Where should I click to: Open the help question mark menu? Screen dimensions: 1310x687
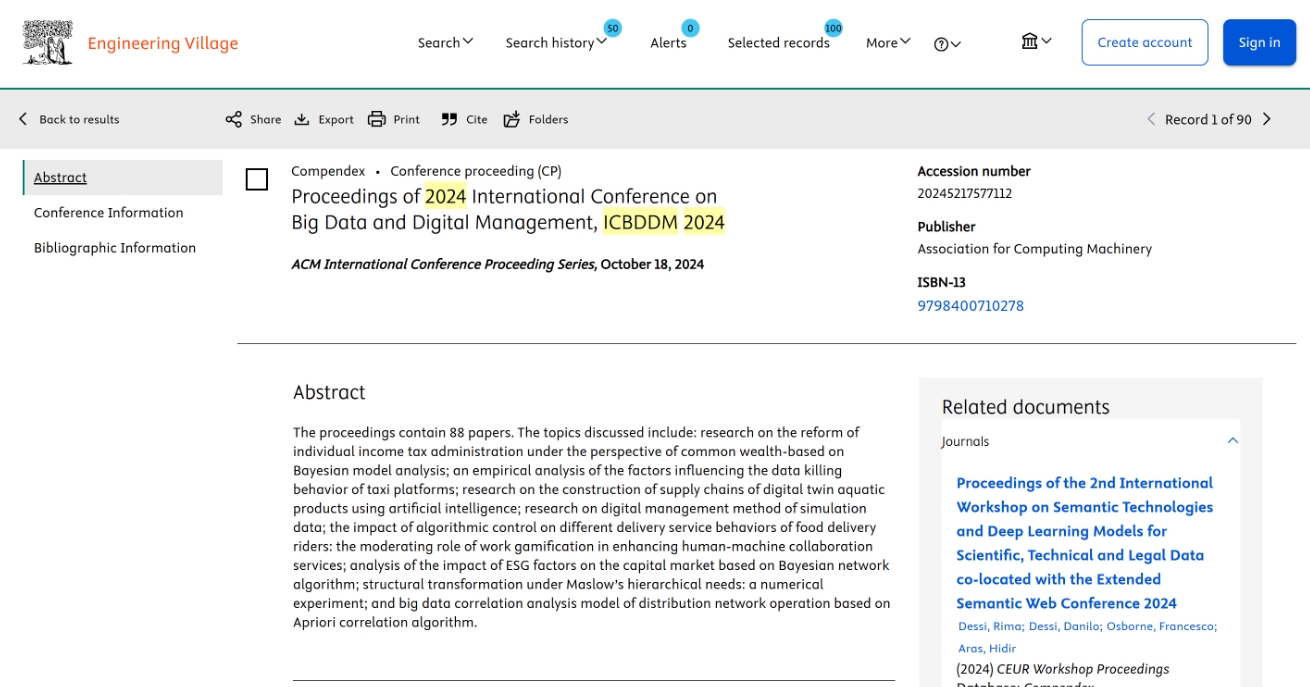(947, 44)
